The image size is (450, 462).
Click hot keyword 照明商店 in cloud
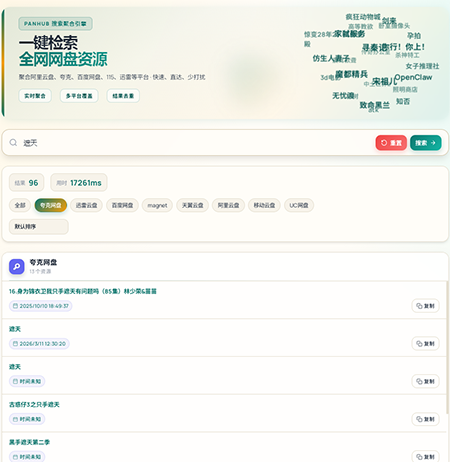[x=405, y=89]
